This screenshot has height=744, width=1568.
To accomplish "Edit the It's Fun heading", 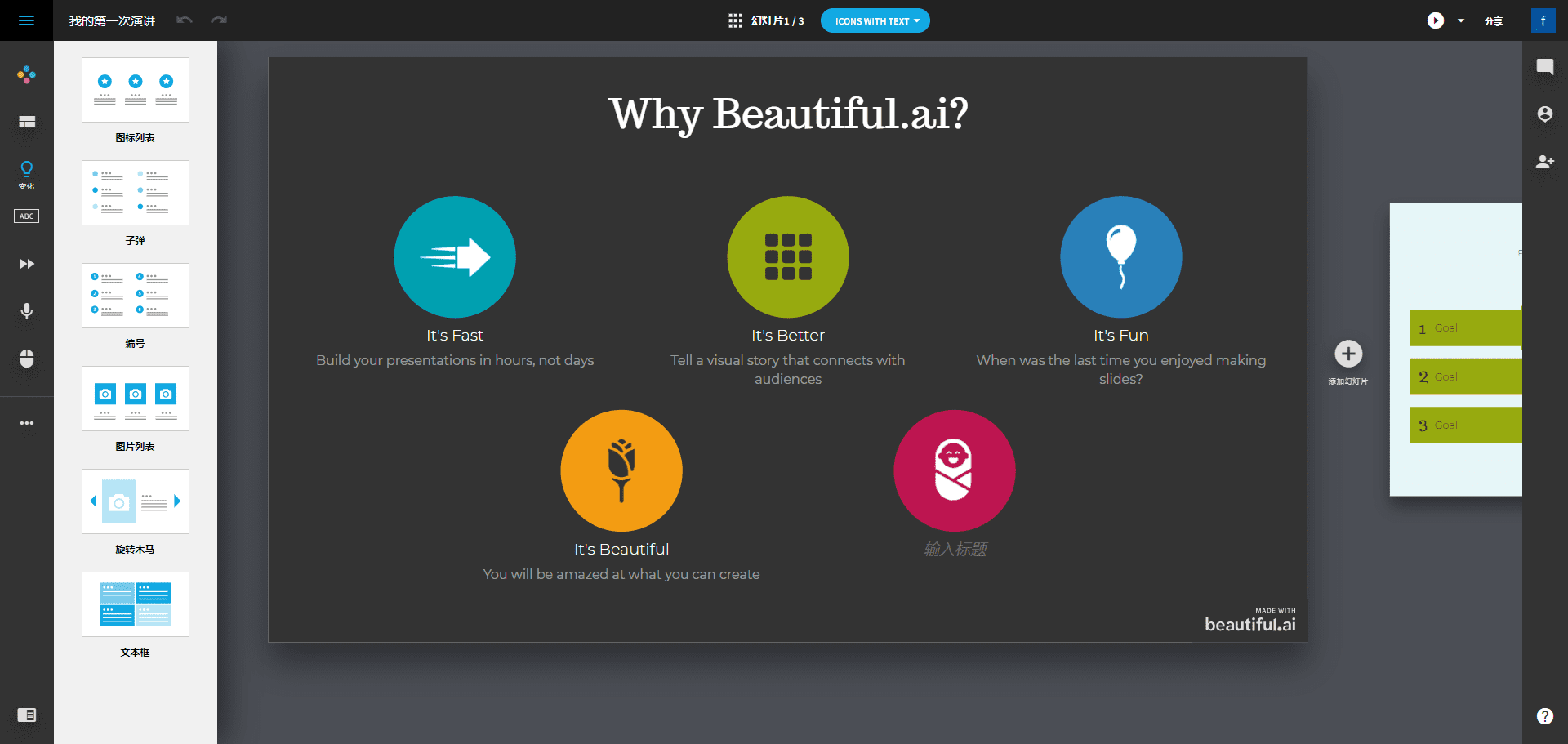I will (x=1121, y=336).
